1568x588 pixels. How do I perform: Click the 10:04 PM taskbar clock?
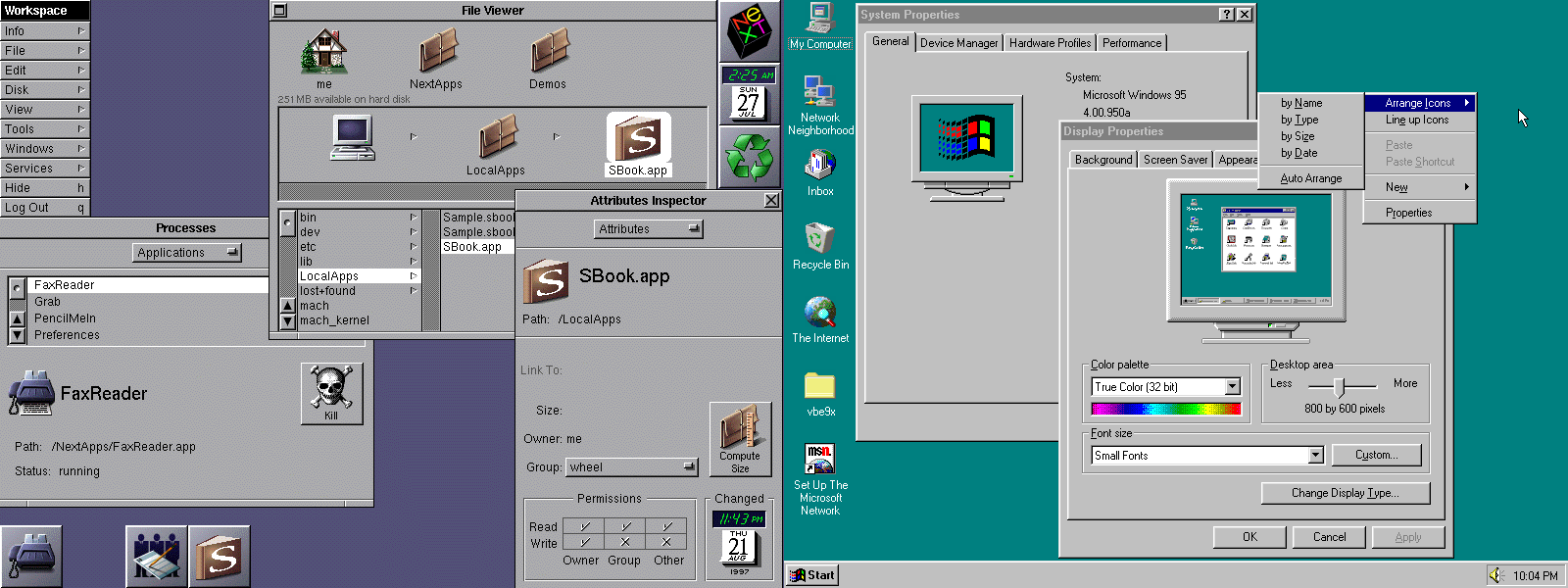coord(1535,576)
